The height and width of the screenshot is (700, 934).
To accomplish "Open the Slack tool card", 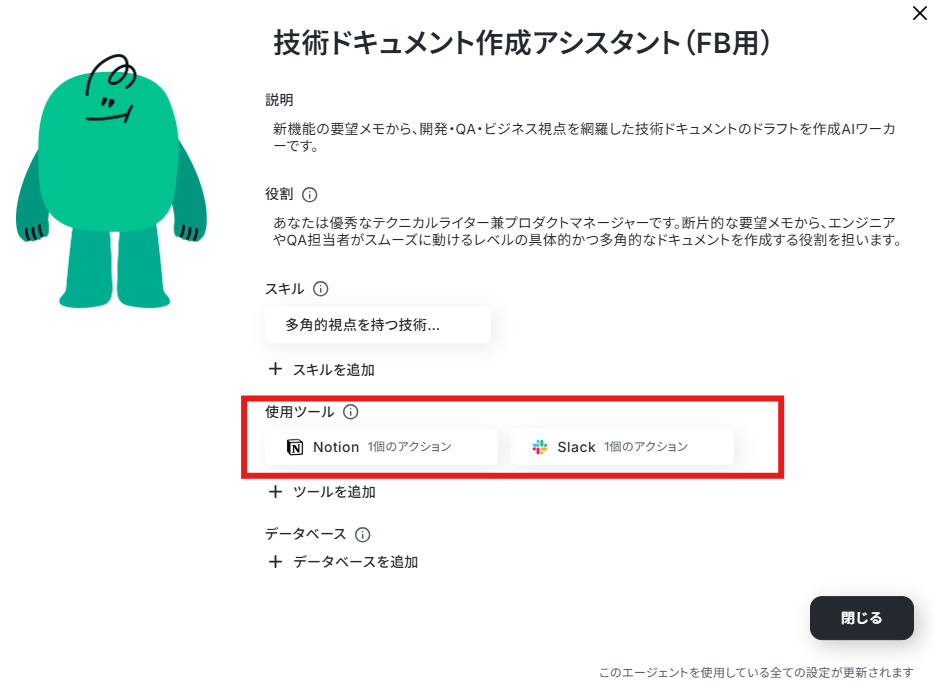I will 622,447.
